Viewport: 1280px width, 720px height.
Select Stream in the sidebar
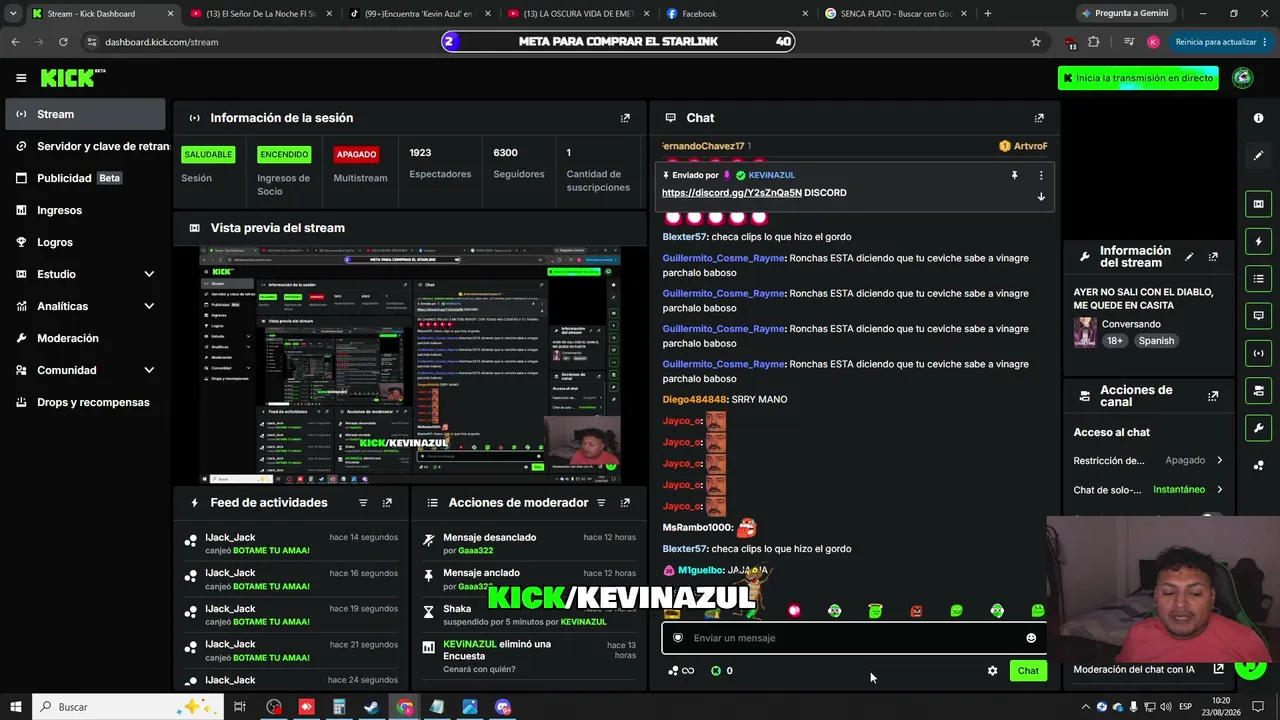click(86, 114)
